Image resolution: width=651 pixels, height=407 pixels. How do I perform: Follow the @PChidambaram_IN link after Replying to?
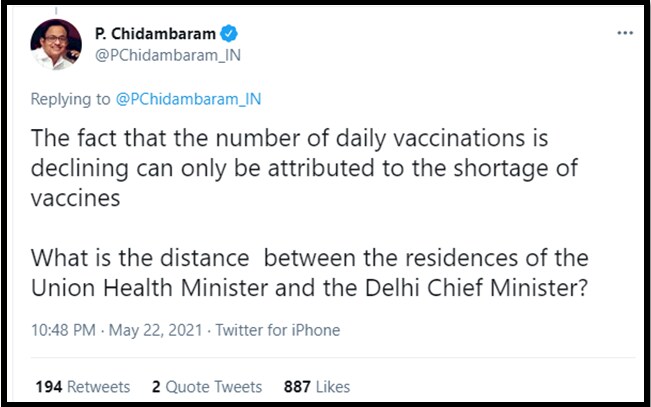click(x=189, y=98)
